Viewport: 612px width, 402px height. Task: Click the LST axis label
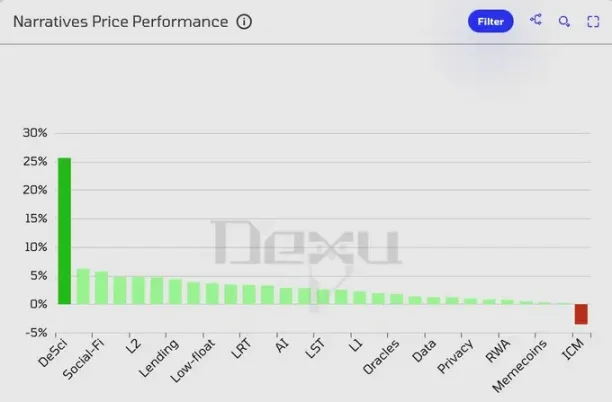(314, 350)
